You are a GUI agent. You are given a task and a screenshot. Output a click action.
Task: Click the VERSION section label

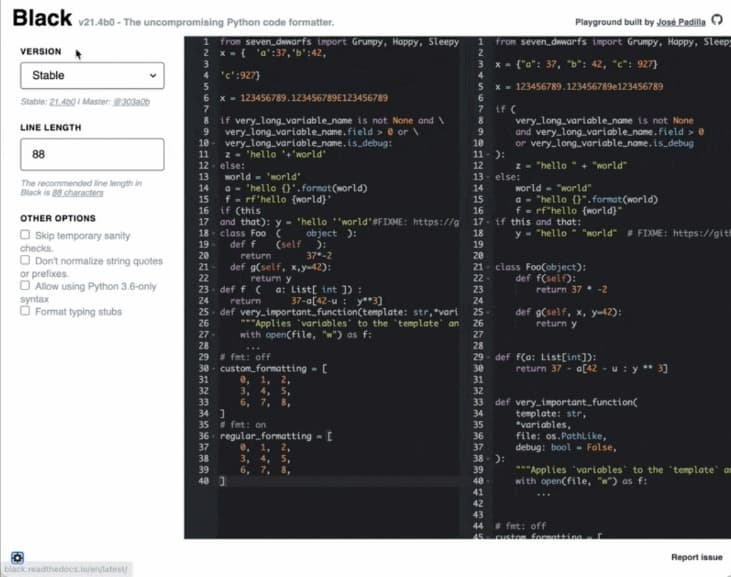click(41, 52)
